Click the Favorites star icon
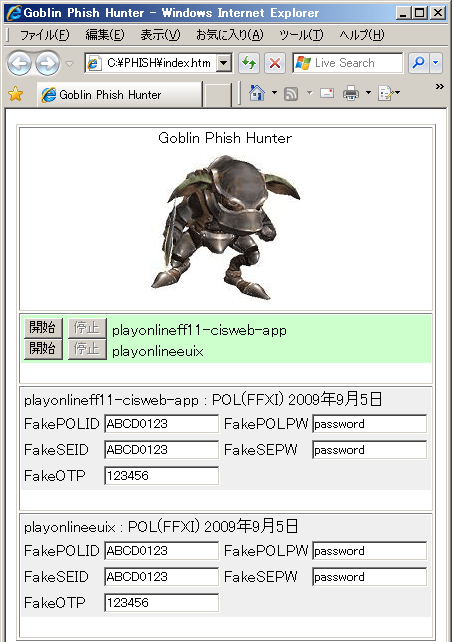Viewport: 452px width, 642px height. (16, 94)
